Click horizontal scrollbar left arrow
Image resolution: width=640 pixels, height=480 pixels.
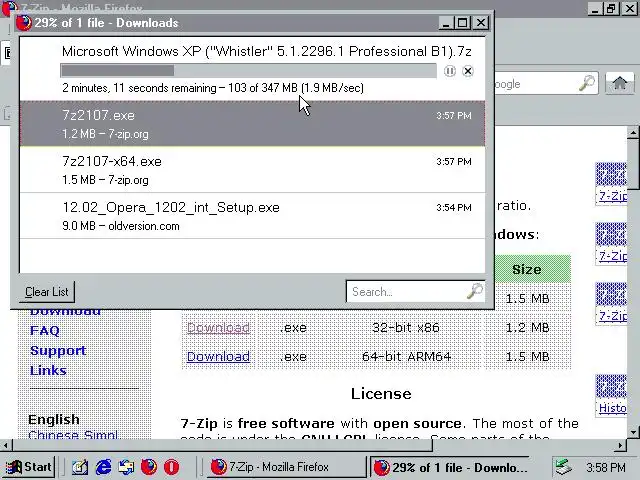point(6,445)
